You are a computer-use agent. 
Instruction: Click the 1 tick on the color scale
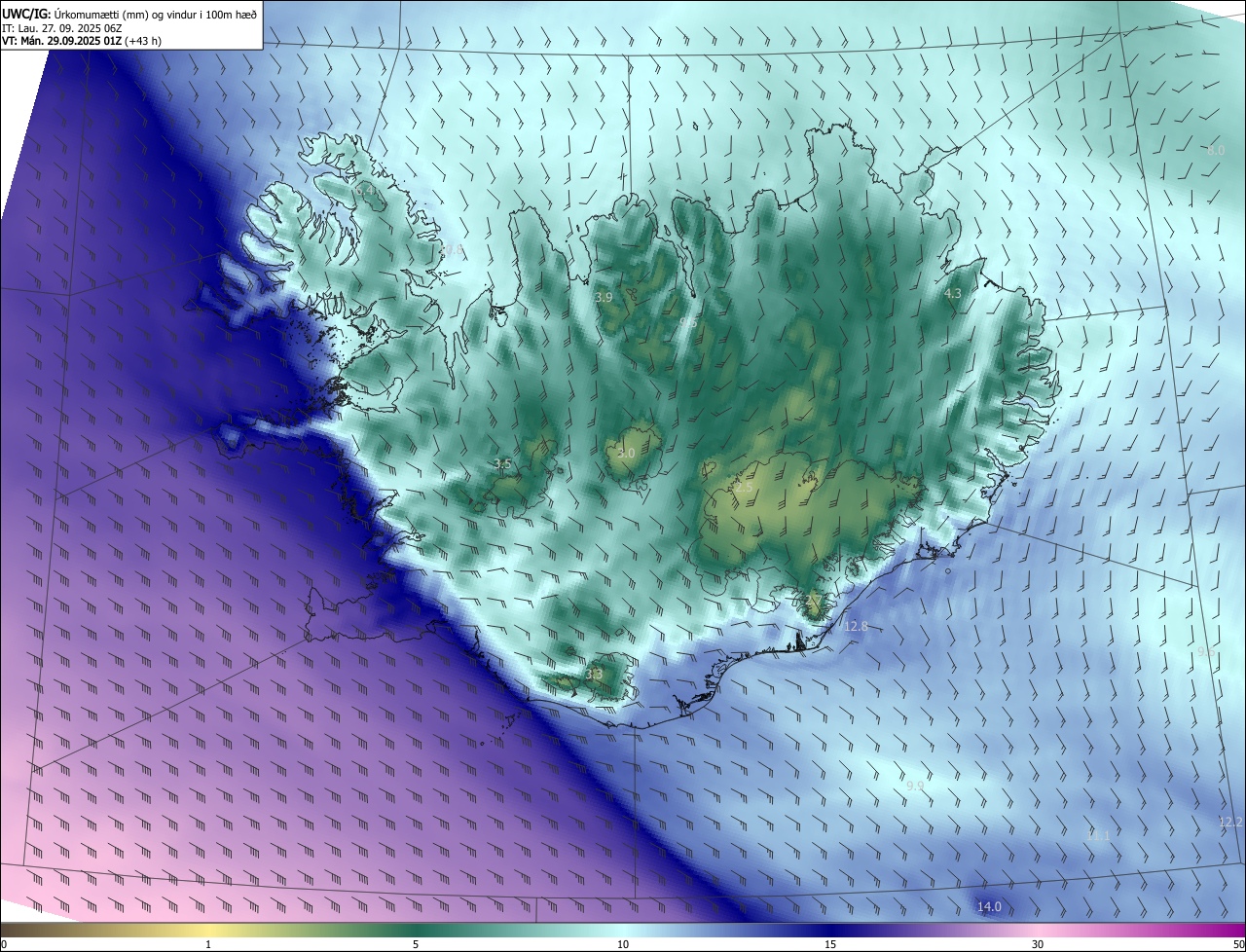(208, 944)
